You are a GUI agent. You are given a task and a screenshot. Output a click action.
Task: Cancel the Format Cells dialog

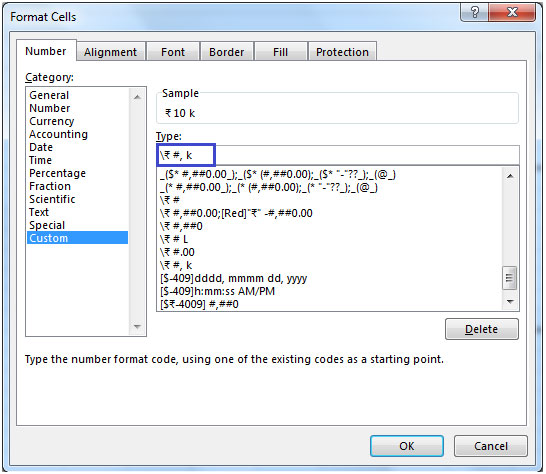tap(491, 446)
